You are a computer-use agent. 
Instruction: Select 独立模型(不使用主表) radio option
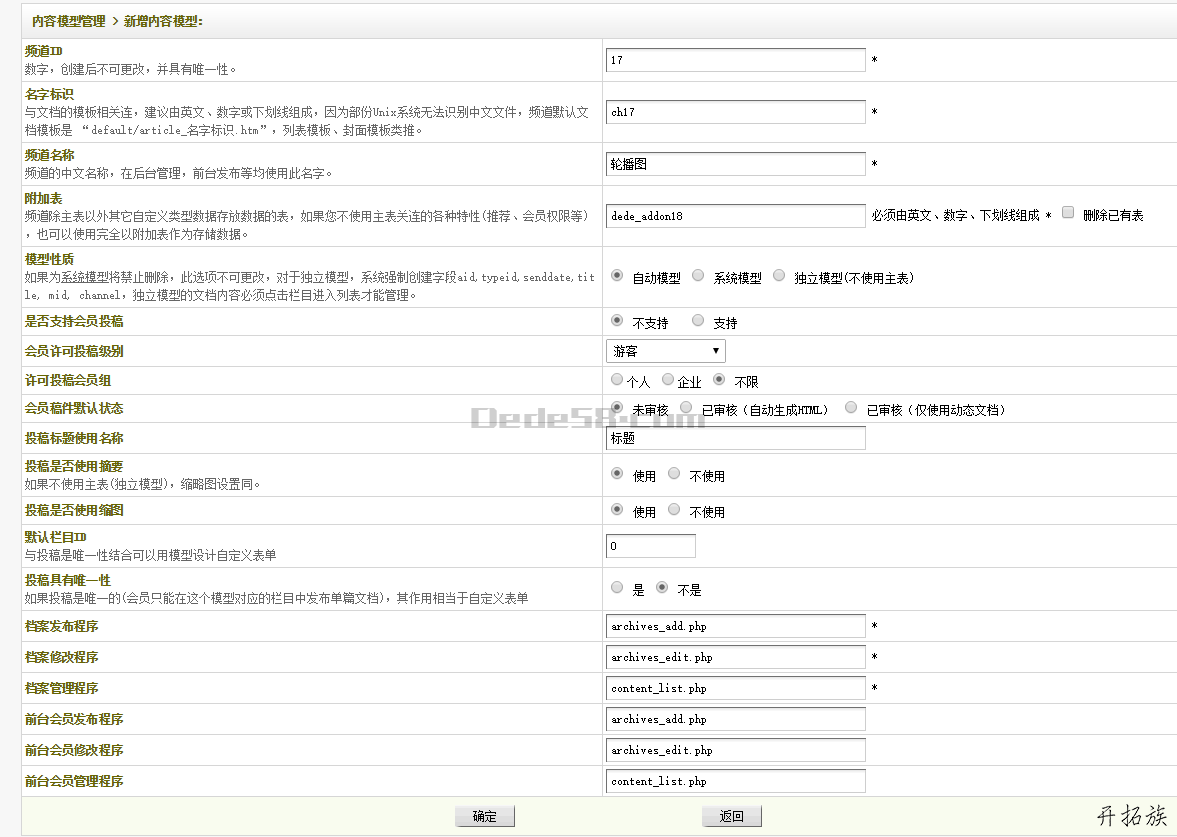[x=779, y=275]
